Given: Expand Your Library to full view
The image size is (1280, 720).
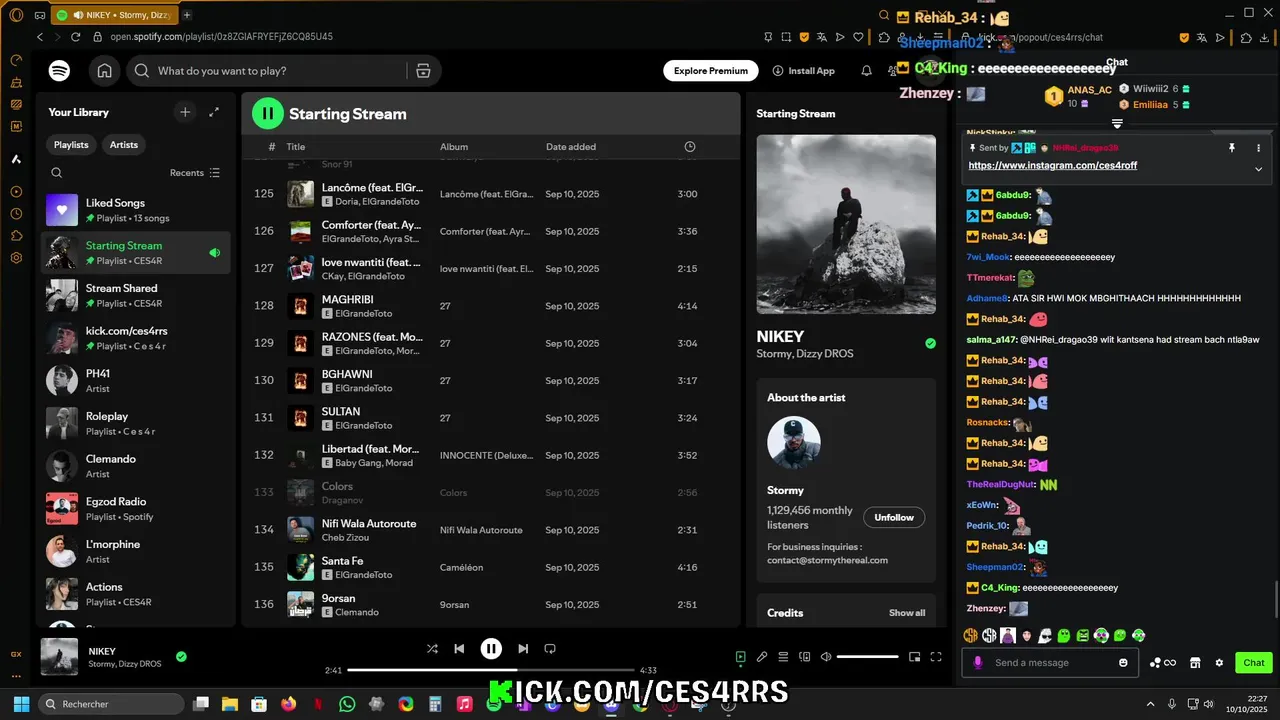Looking at the screenshot, I should tap(214, 112).
